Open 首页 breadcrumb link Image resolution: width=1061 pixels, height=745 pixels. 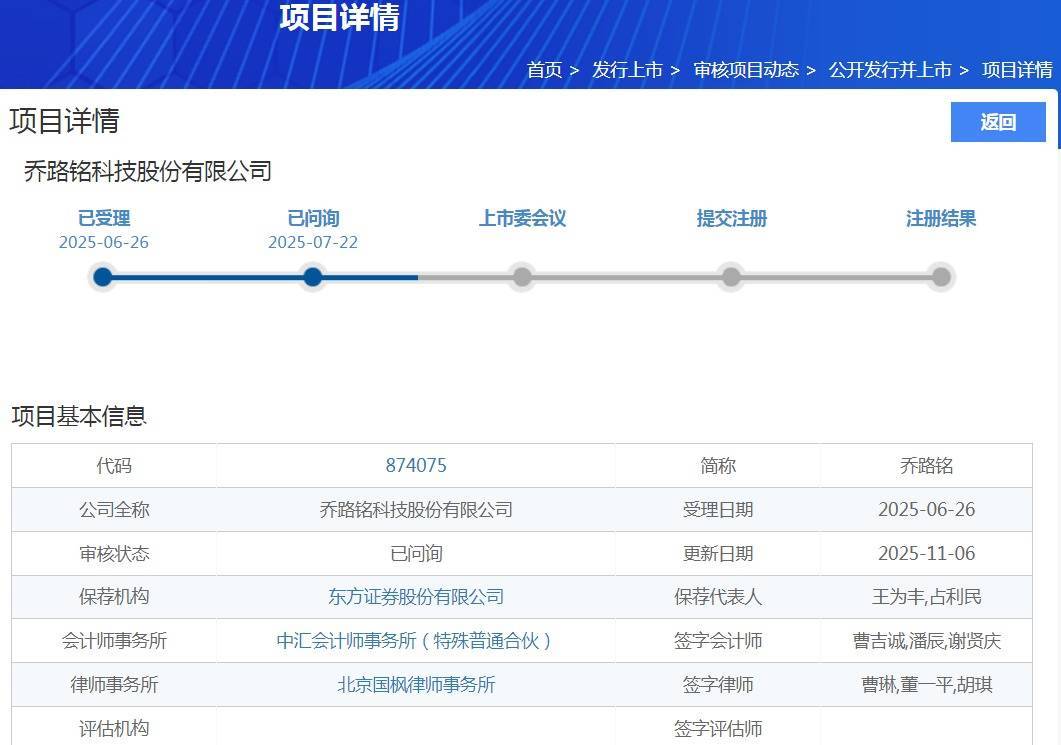click(x=544, y=70)
